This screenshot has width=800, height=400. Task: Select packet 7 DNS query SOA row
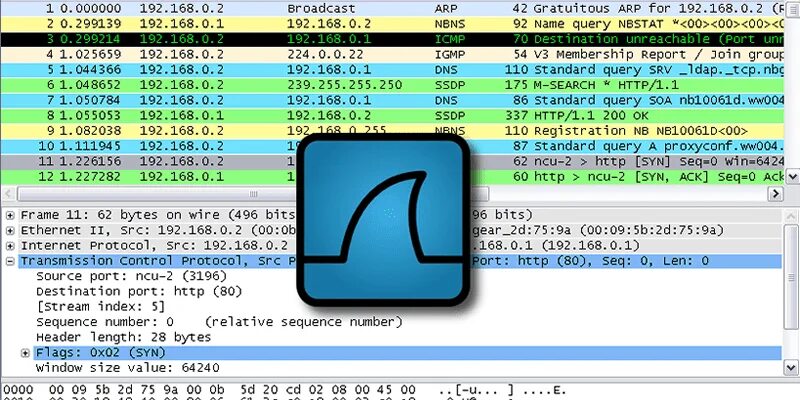tap(392, 101)
